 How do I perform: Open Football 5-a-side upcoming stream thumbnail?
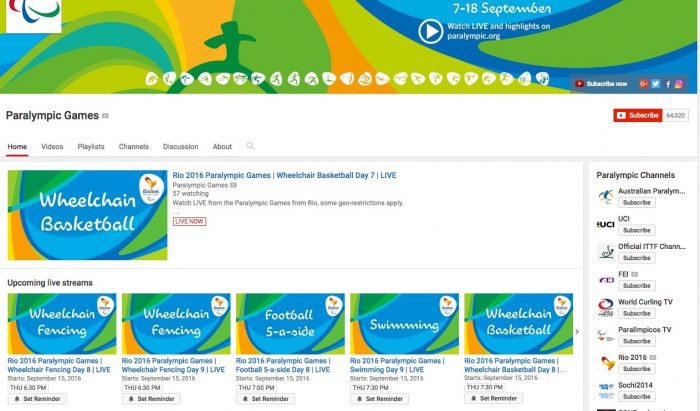[290, 324]
